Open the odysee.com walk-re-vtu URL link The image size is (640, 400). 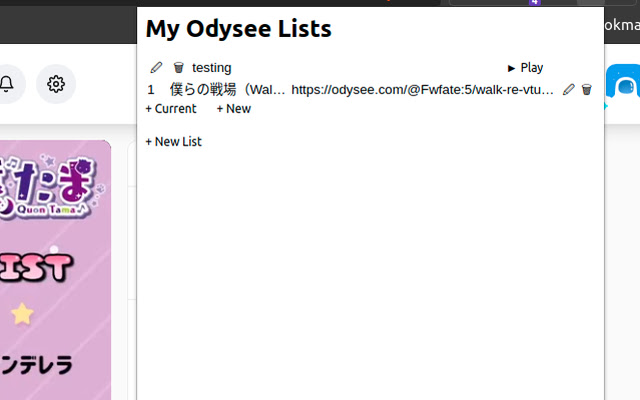tap(422, 89)
